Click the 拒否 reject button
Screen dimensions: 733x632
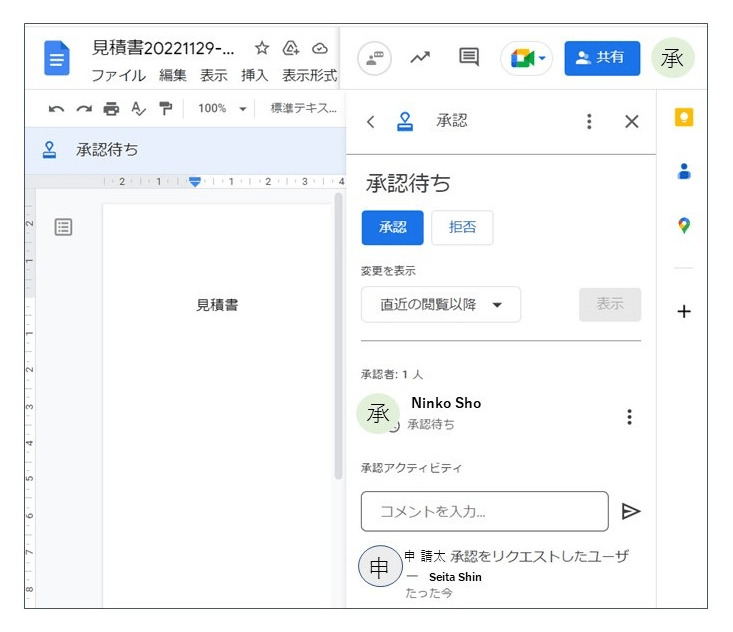click(462, 228)
